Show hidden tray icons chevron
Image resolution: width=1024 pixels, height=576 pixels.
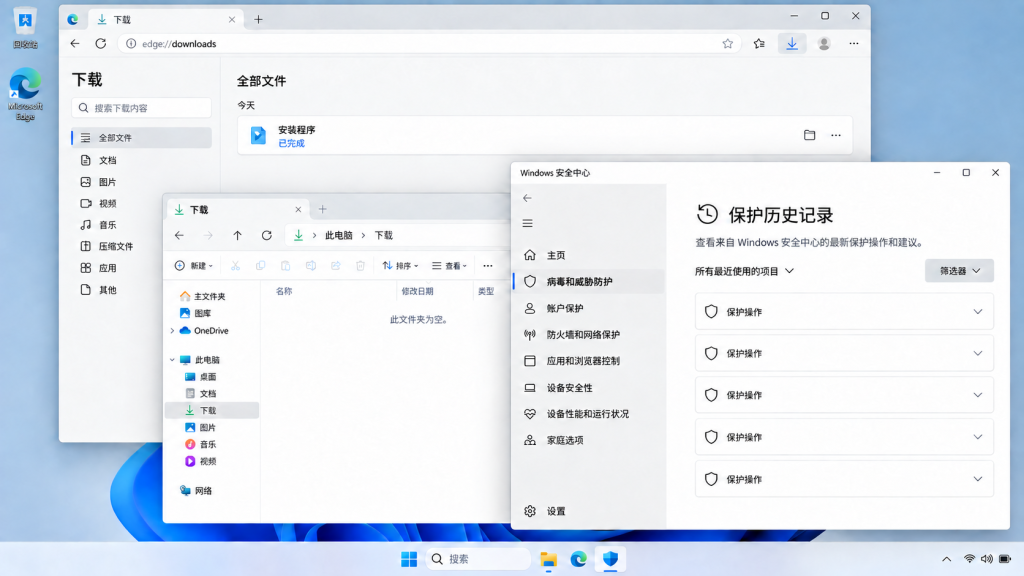click(946, 559)
